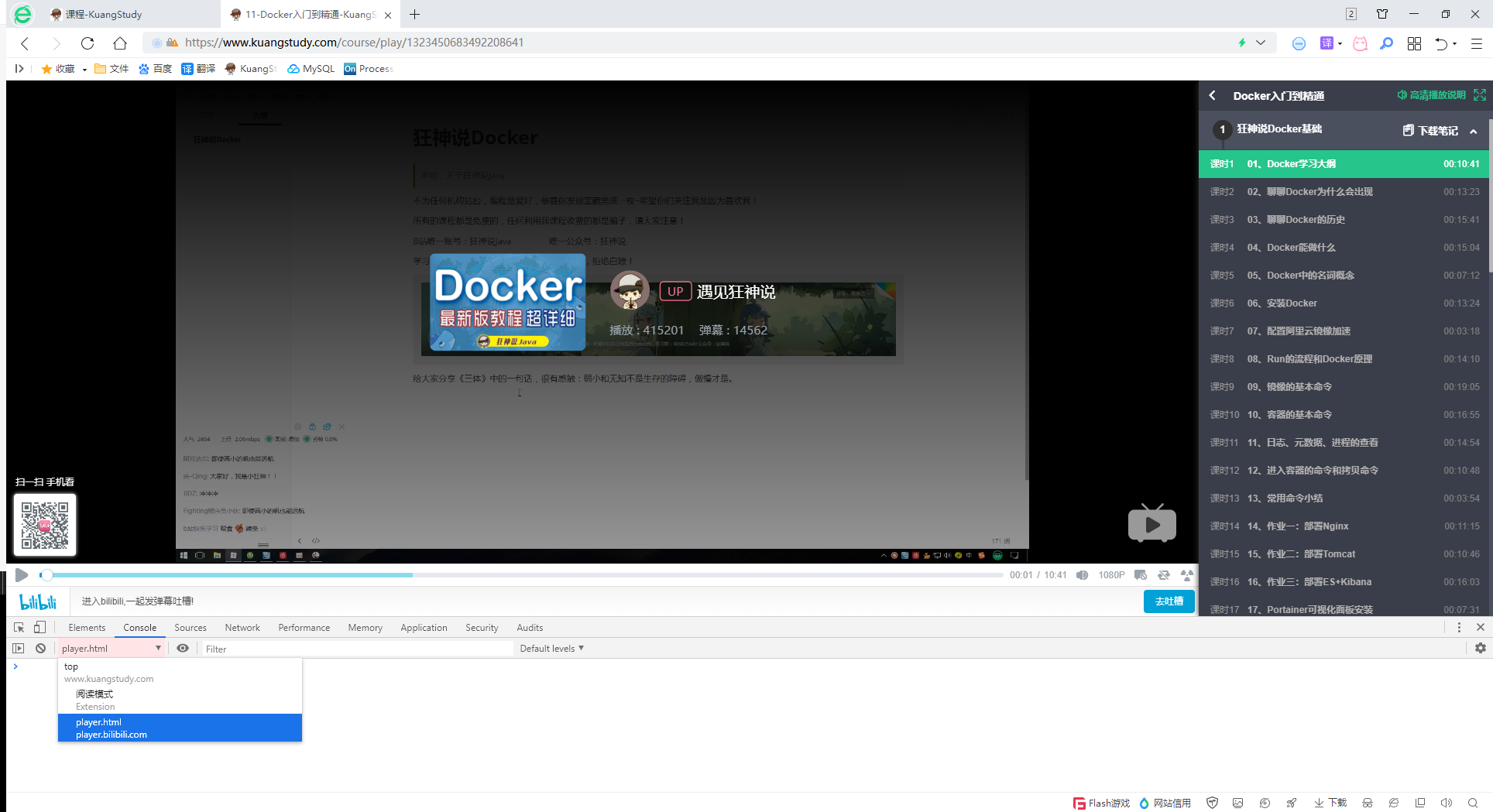Switch to the Sources tab
The image size is (1493, 812).
pyautogui.click(x=190, y=628)
